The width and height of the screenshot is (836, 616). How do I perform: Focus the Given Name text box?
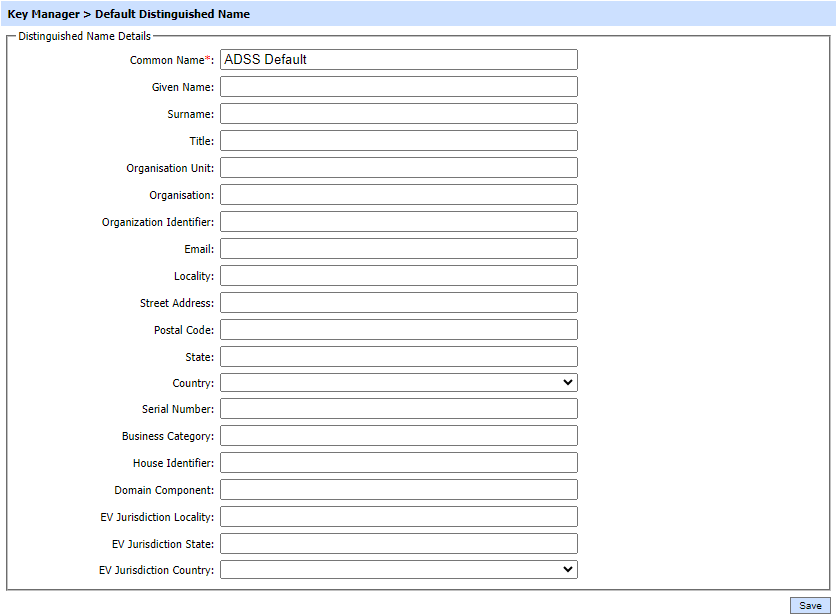point(398,87)
